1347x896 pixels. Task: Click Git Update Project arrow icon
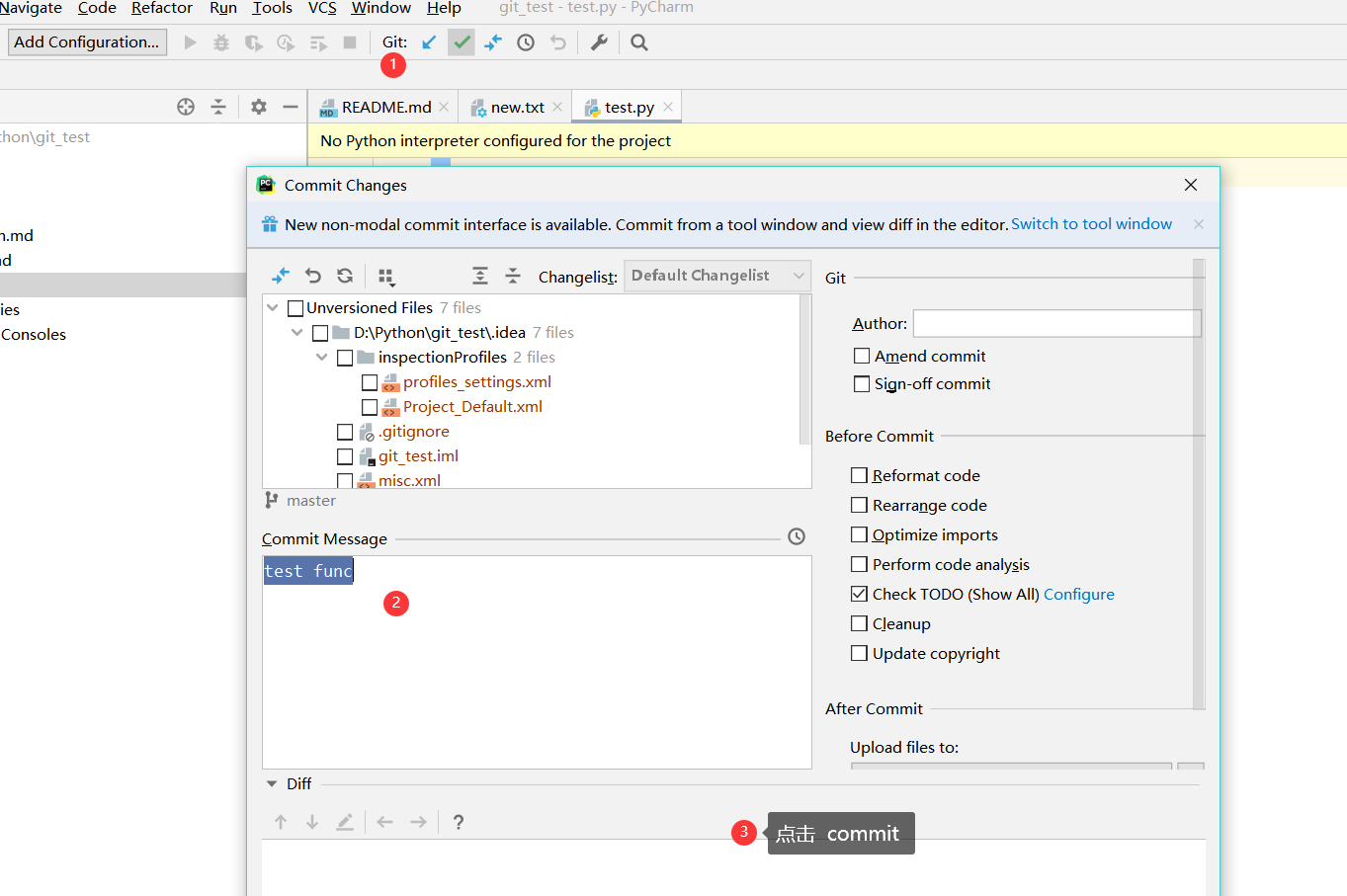429,42
